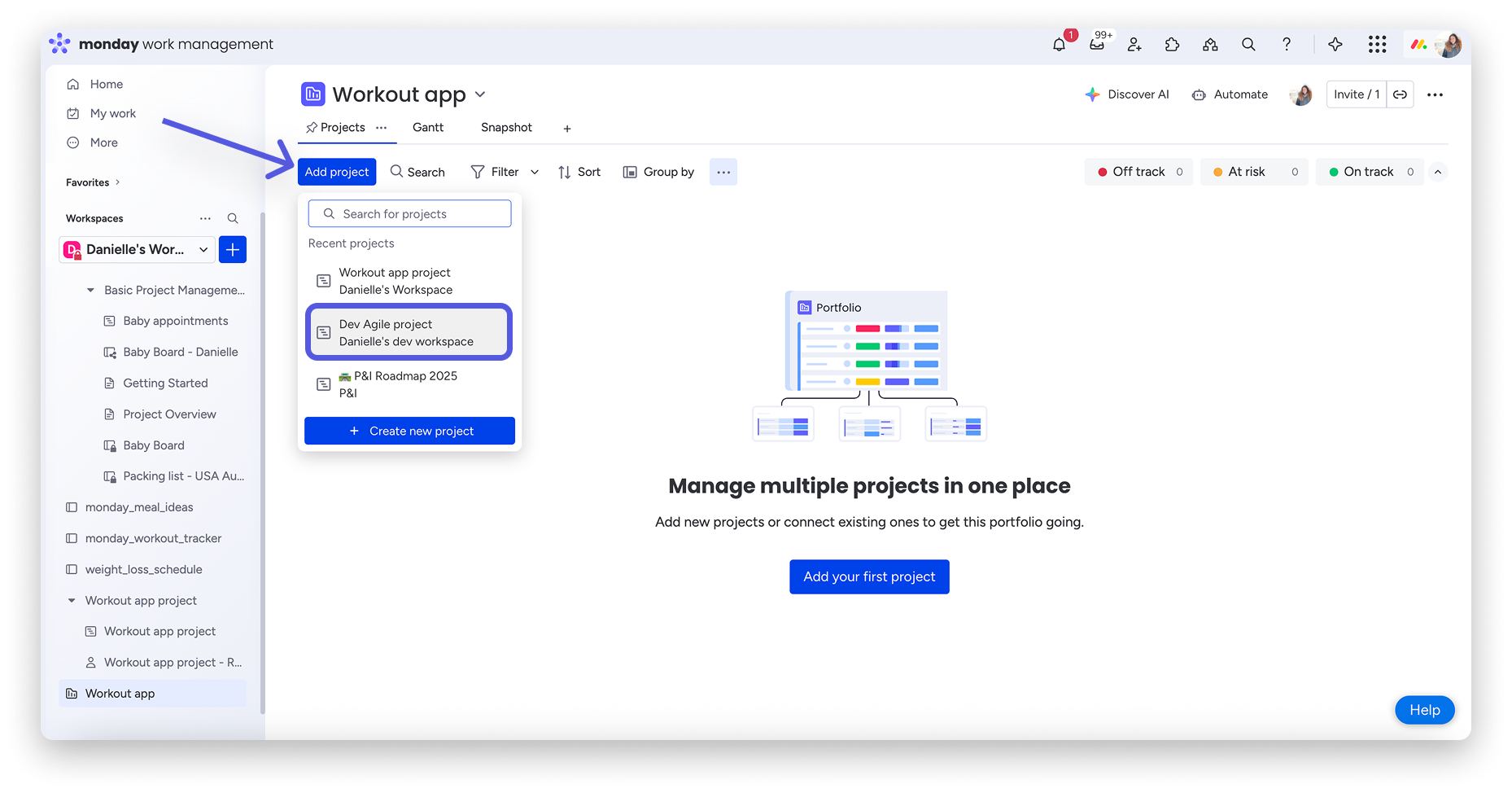Open More in left sidebar
This screenshot has width=1512, height=793.
[x=103, y=142]
